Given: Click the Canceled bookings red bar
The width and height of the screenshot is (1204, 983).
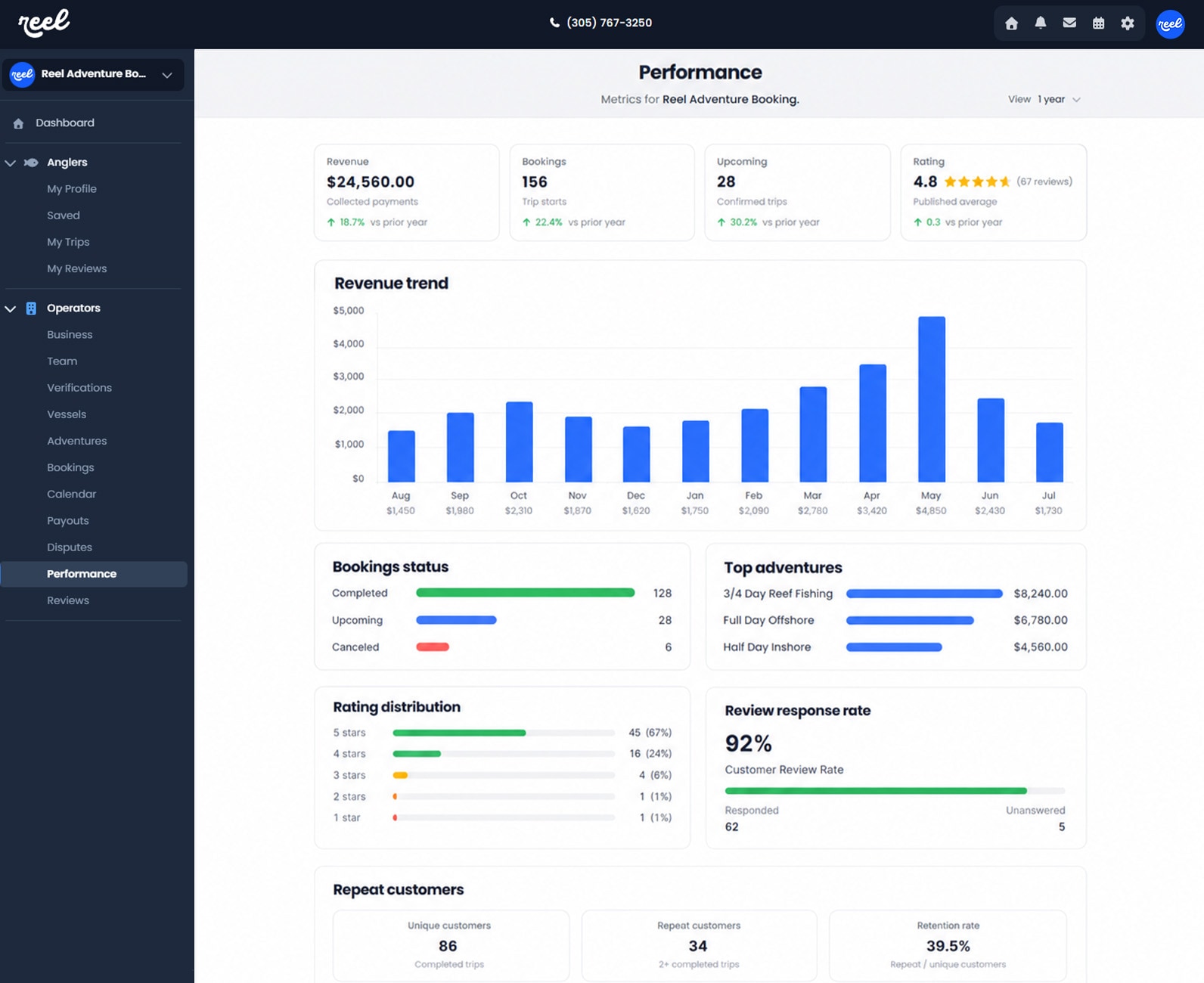Looking at the screenshot, I should coord(433,647).
